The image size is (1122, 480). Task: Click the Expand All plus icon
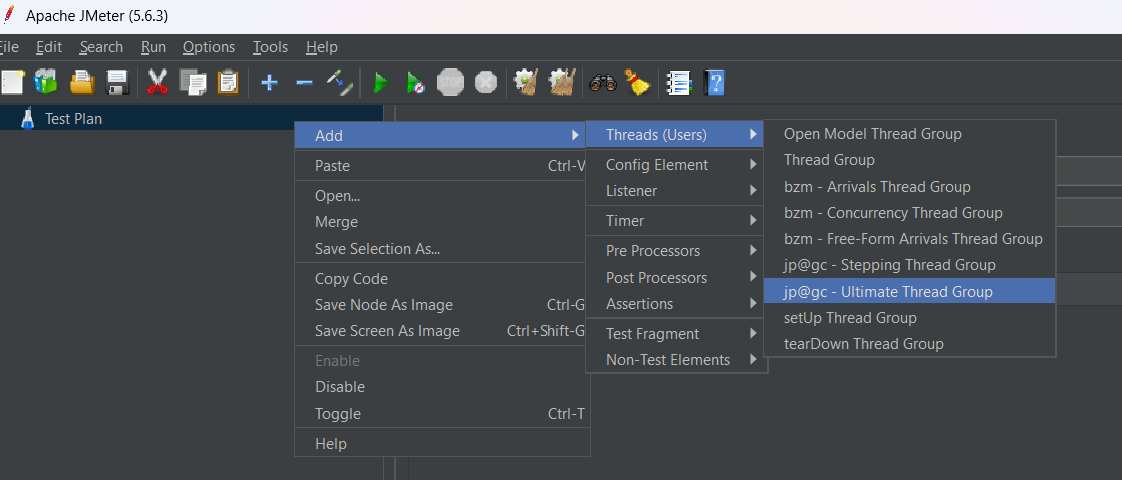[x=269, y=83]
